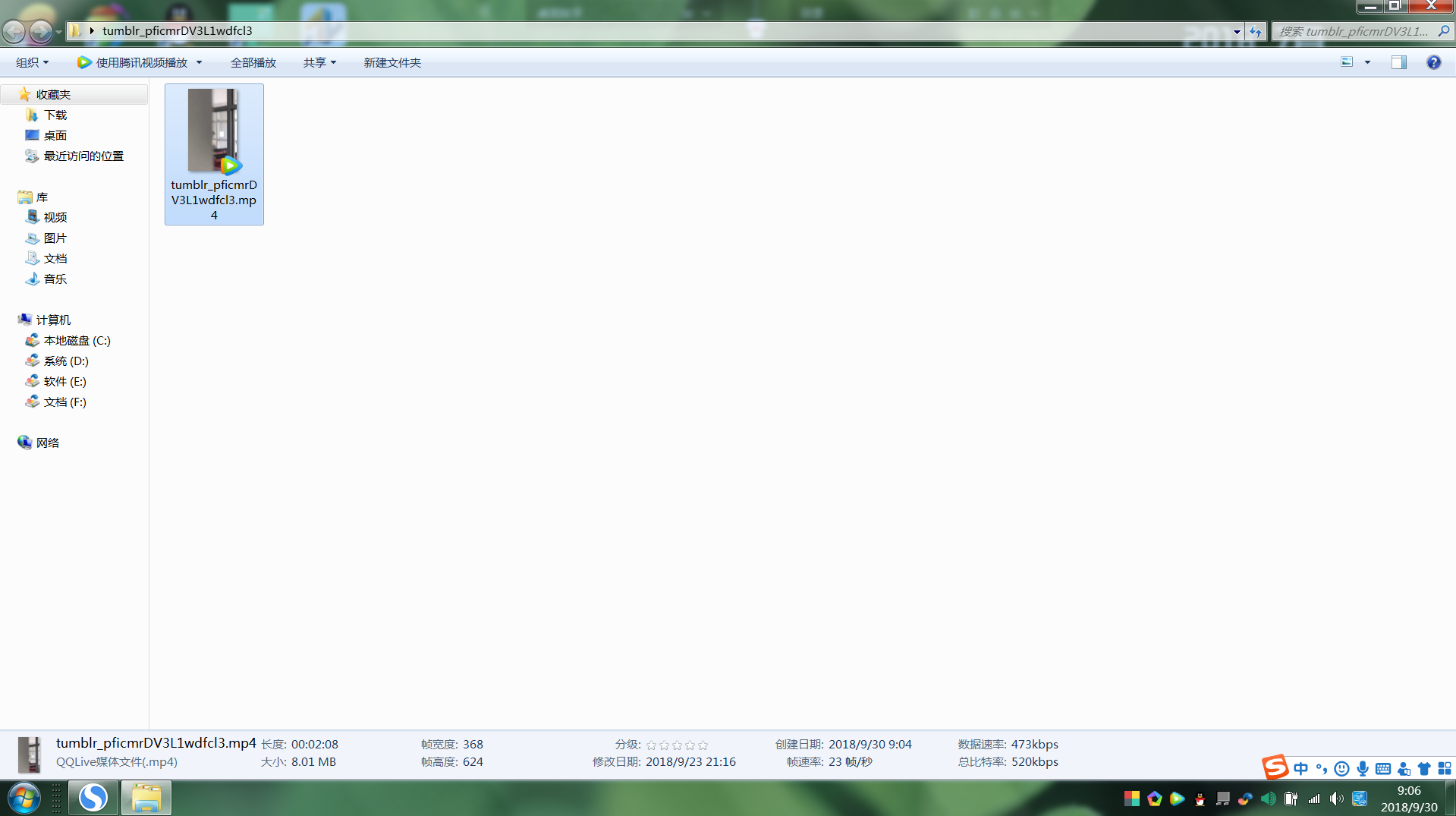
Task: Click the Windows Start button
Action: click(x=24, y=798)
